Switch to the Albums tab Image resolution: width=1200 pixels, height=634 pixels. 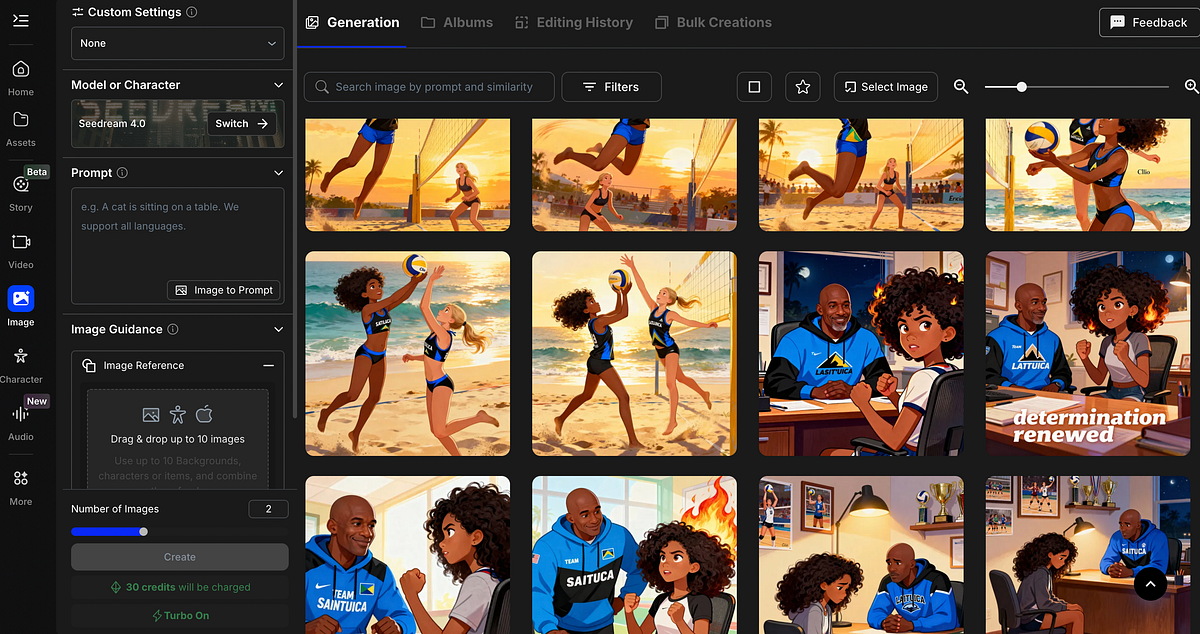(457, 22)
